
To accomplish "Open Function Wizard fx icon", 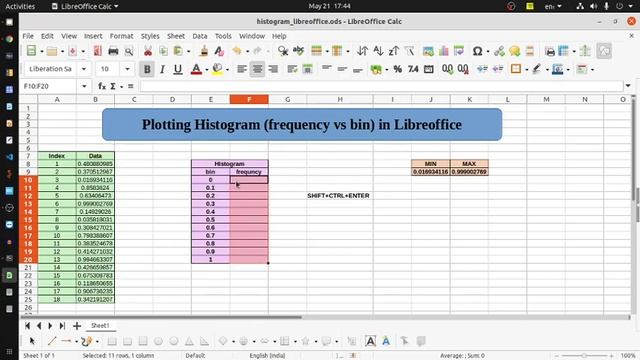I will point(102,86).
